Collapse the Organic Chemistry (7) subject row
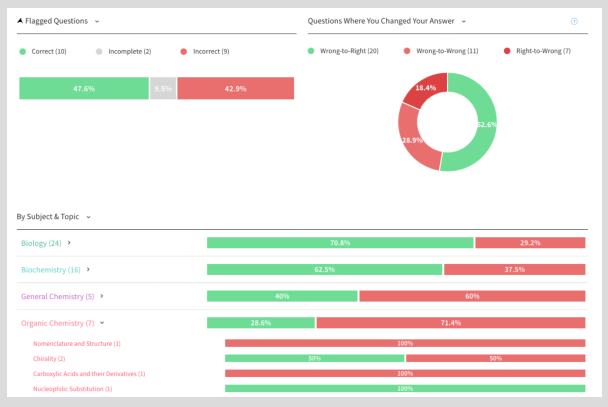 click(102, 323)
